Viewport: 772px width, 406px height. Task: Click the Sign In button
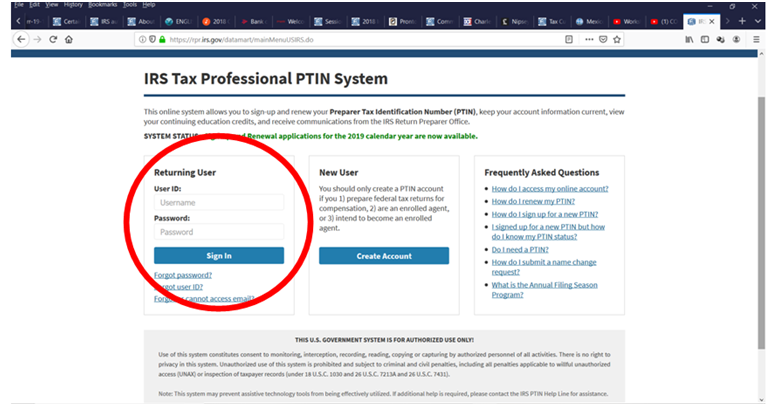click(219, 255)
